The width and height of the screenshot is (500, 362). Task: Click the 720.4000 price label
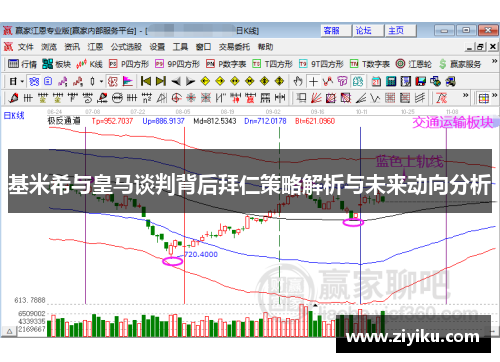click(201, 255)
